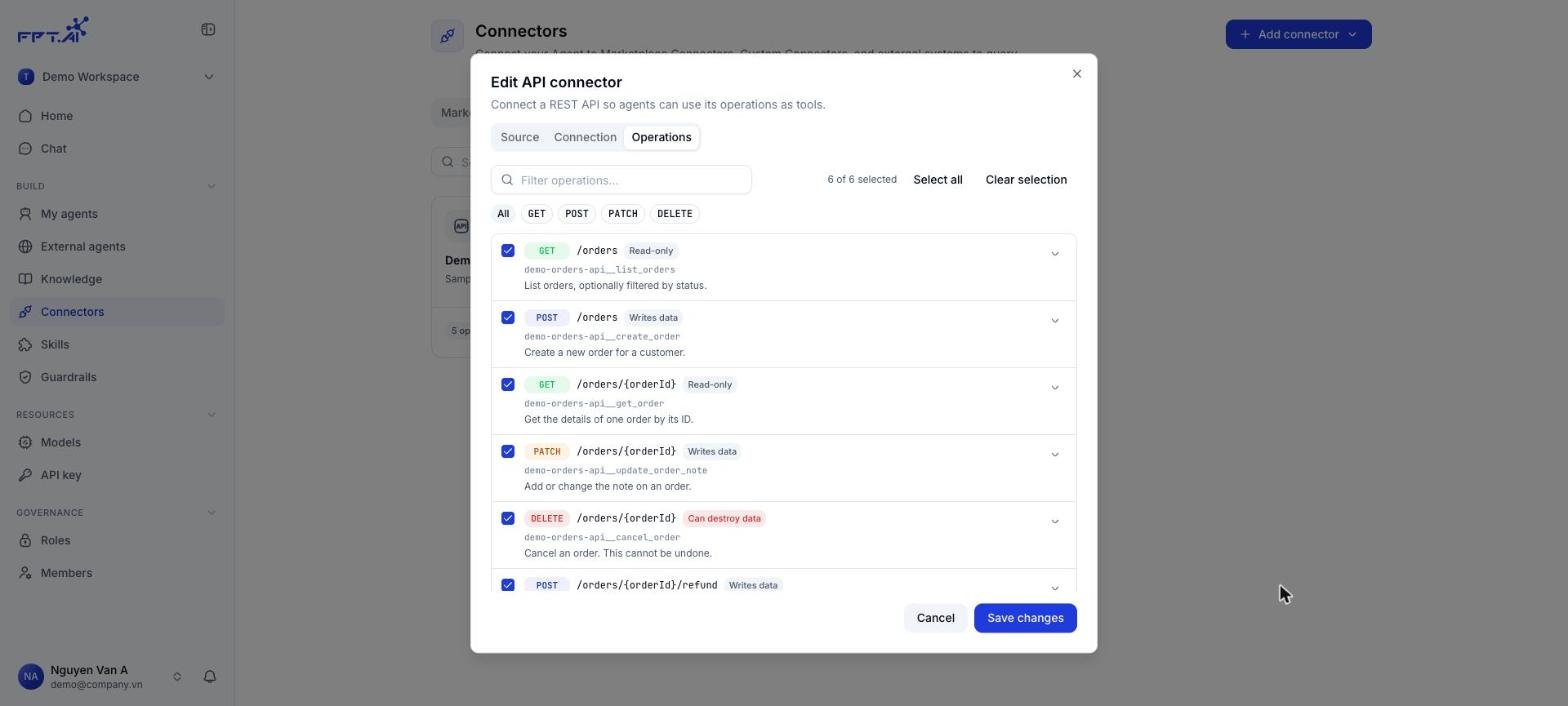Uncheck GET /orders/{orderId} get_order operation

(x=508, y=385)
